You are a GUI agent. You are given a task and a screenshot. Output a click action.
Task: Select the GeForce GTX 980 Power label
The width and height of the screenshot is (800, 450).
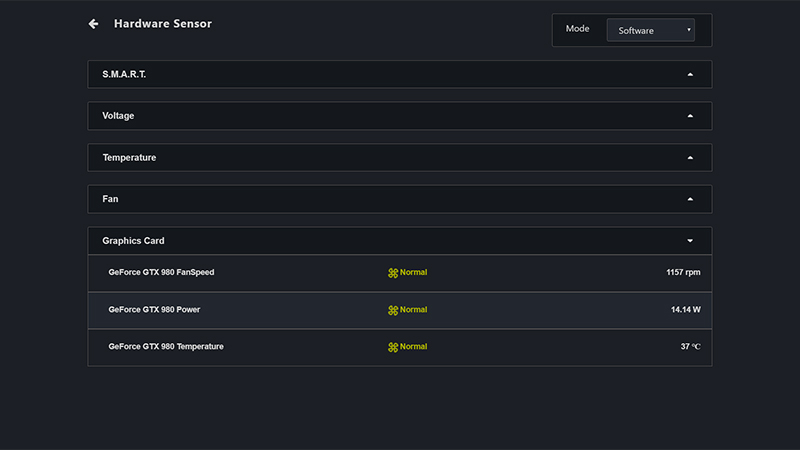pos(154,310)
